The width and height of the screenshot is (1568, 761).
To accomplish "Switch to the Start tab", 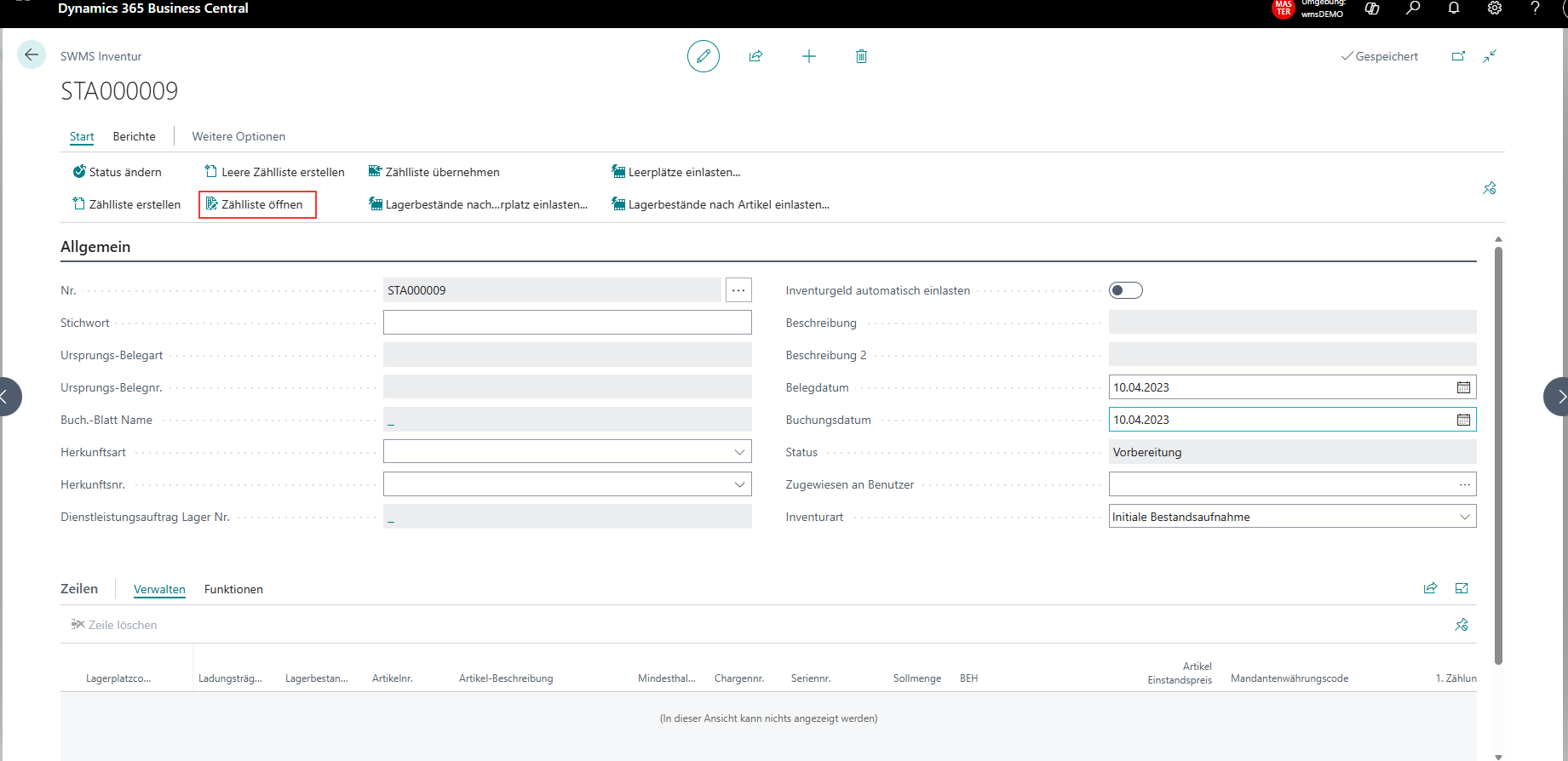I will pyautogui.click(x=82, y=136).
